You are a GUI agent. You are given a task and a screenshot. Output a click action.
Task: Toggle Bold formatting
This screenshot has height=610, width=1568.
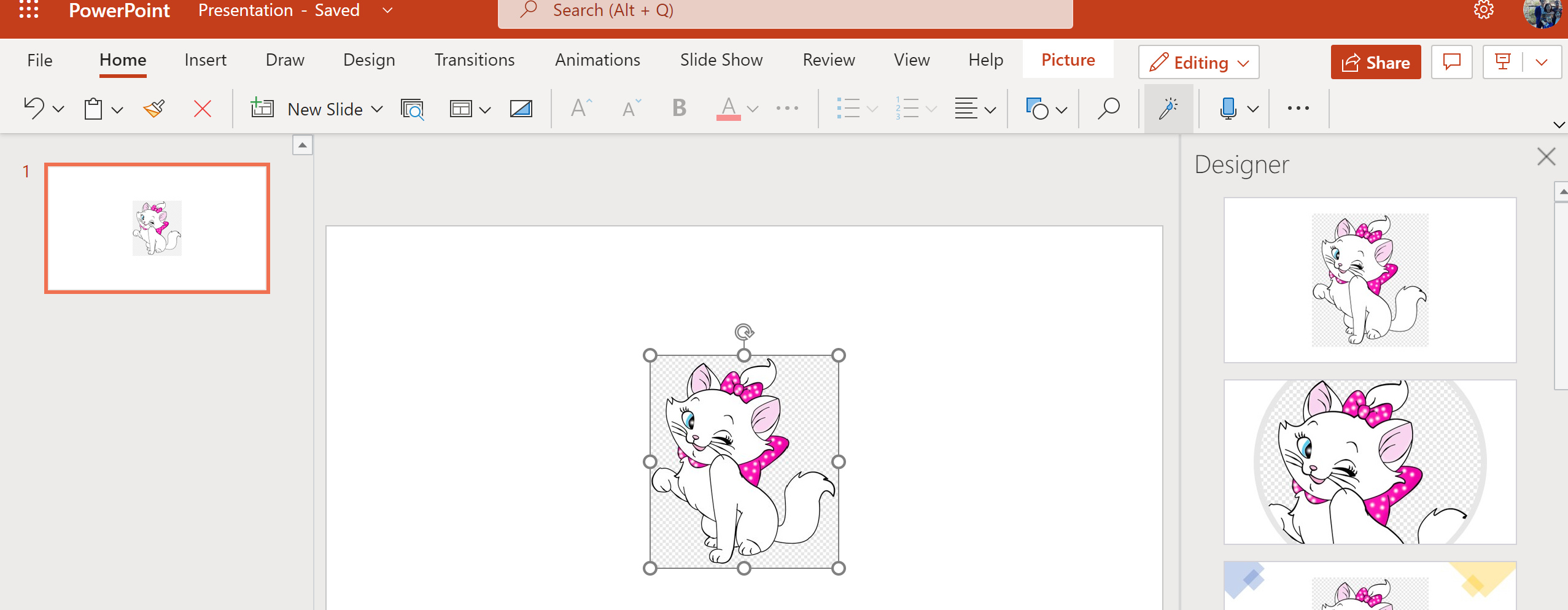pyautogui.click(x=679, y=108)
